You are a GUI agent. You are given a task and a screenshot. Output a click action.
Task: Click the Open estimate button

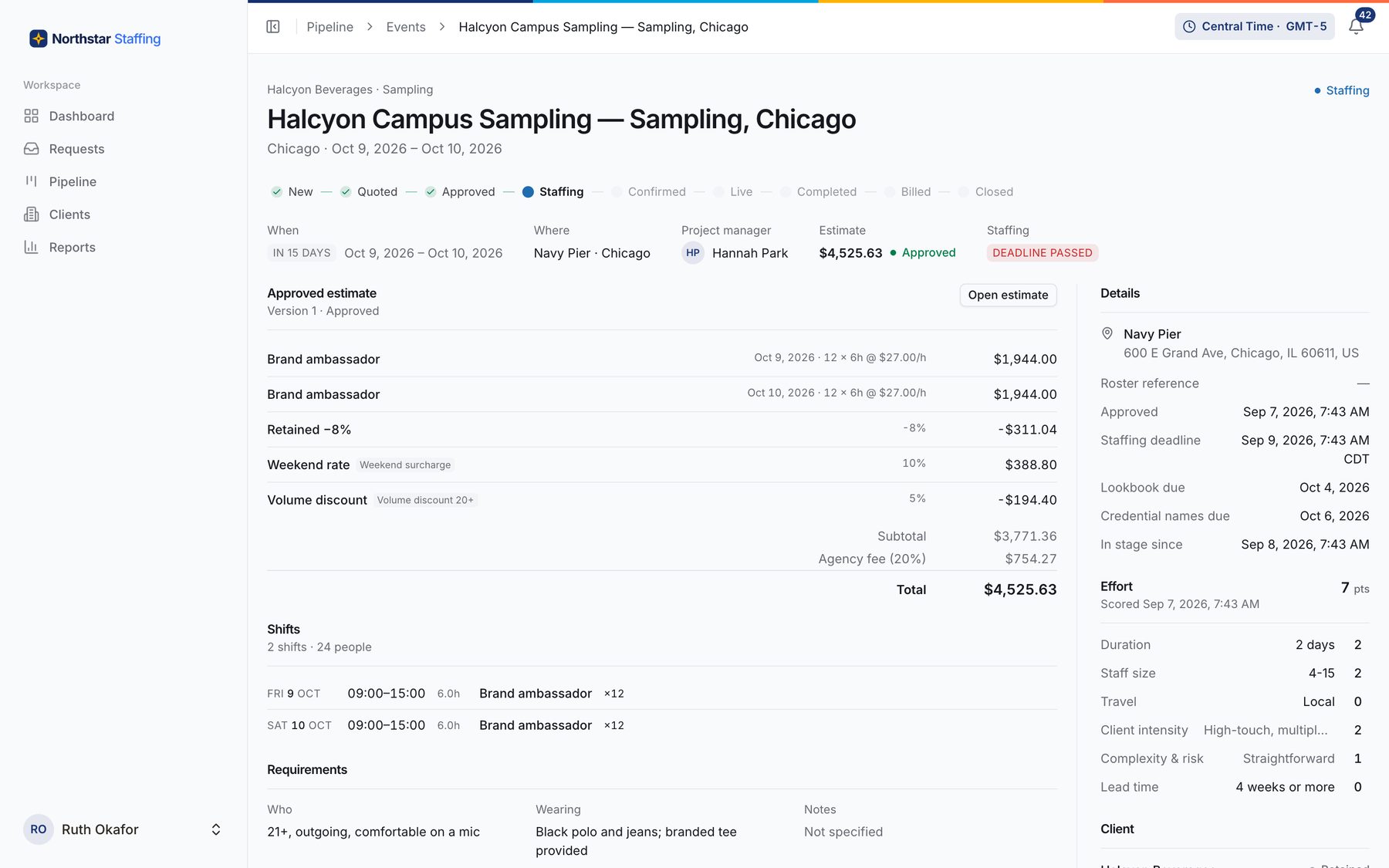pos(1008,295)
